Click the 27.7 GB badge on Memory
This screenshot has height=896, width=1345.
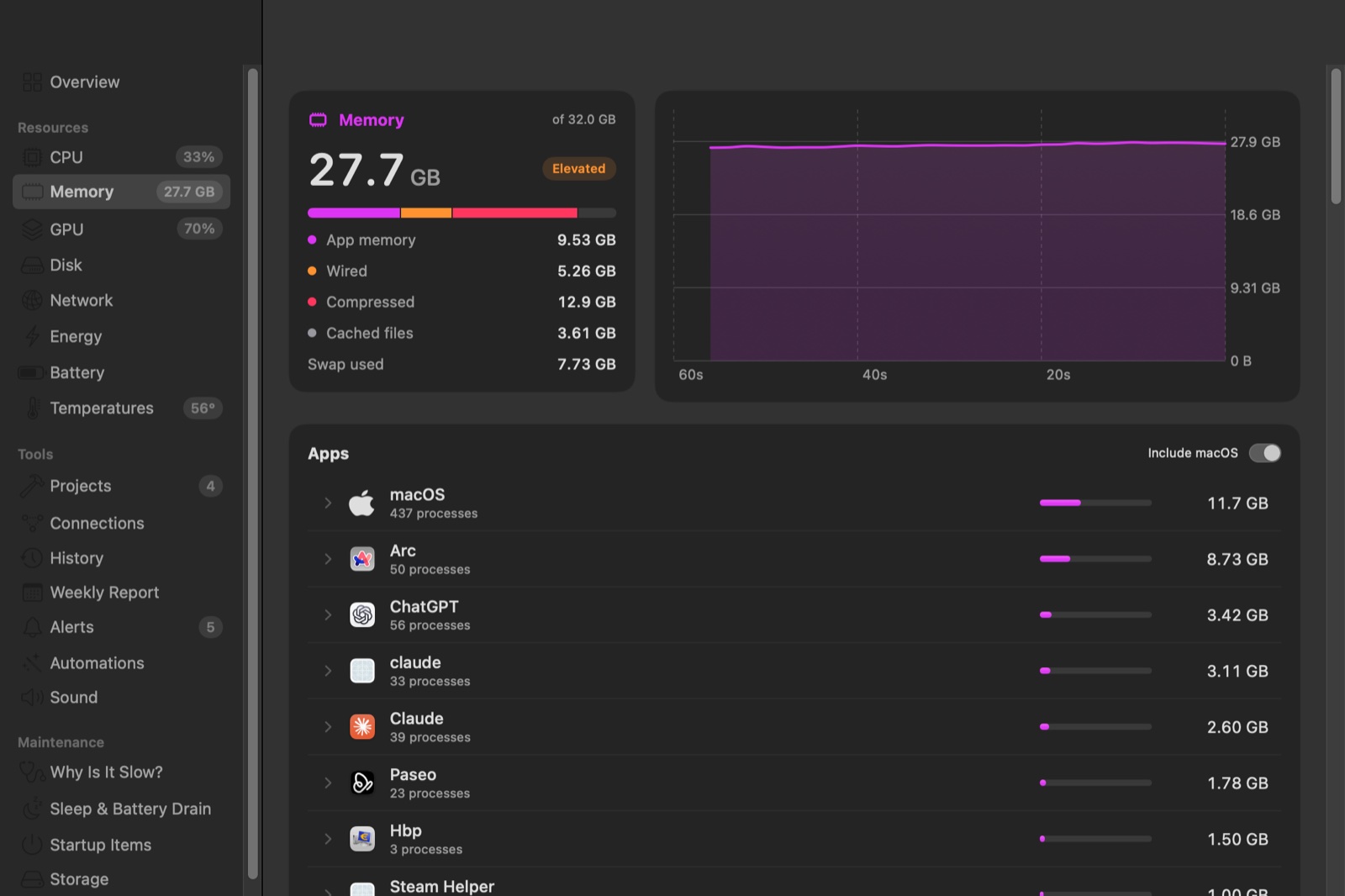click(189, 192)
